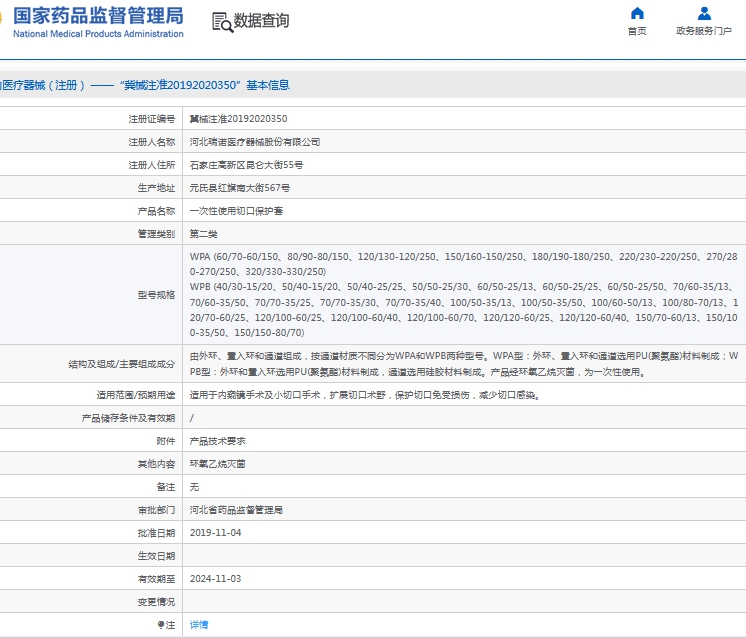Click the 结构及组成/主要组成成分 label
The width and height of the screenshot is (746, 638).
click(x=122, y=364)
